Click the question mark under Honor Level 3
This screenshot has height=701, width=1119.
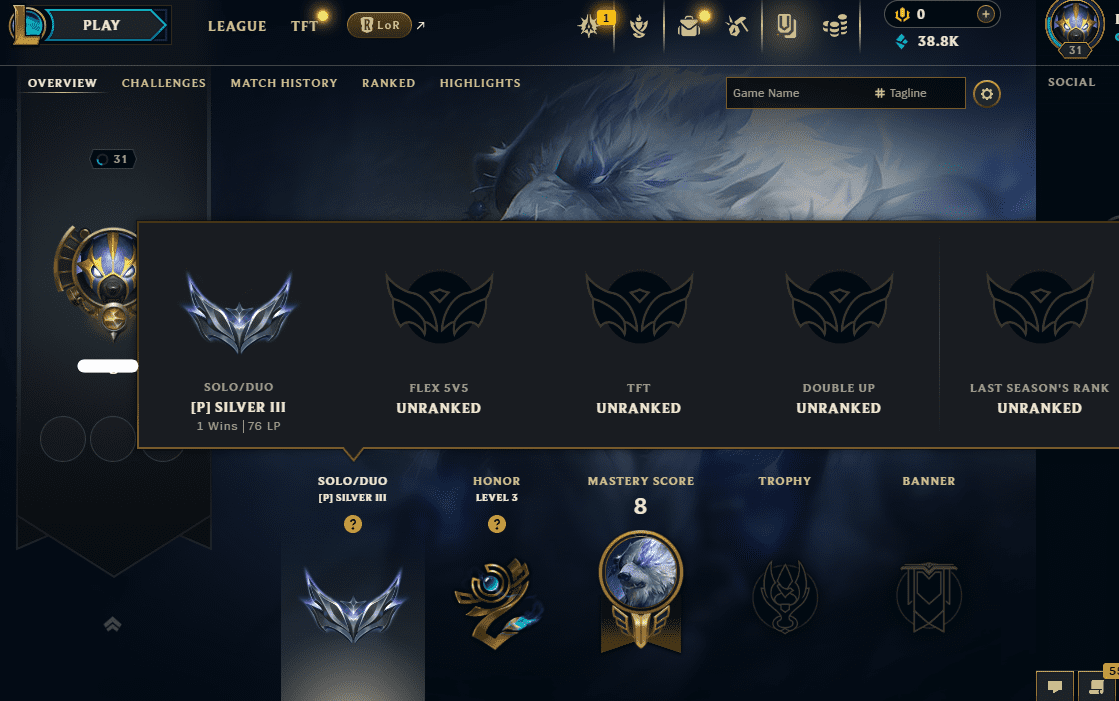pos(497,524)
